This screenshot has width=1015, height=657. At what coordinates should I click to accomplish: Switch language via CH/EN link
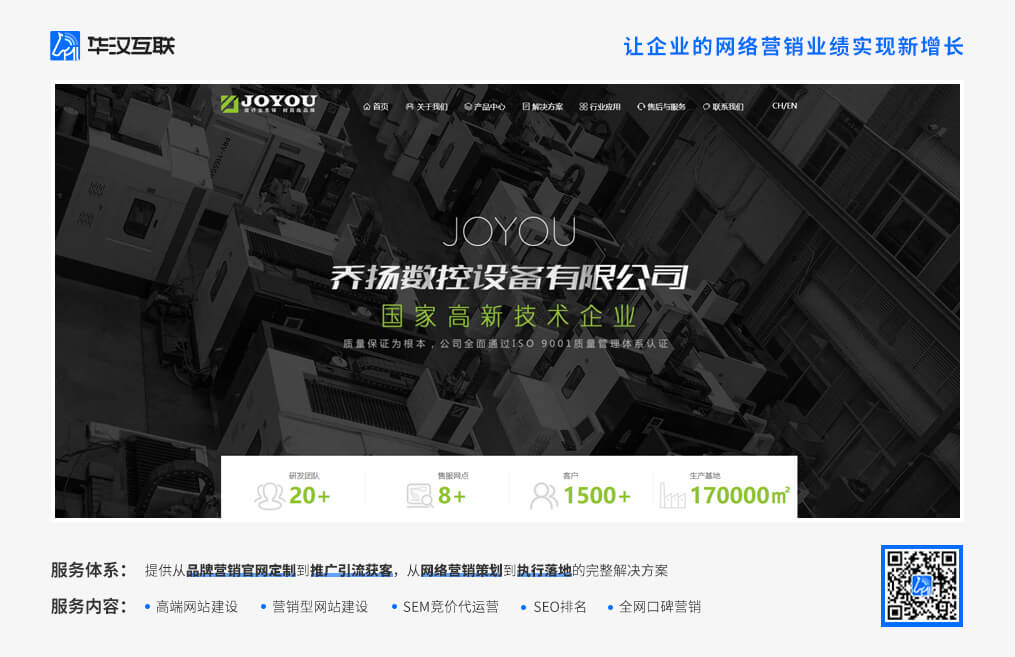point(785,106)
